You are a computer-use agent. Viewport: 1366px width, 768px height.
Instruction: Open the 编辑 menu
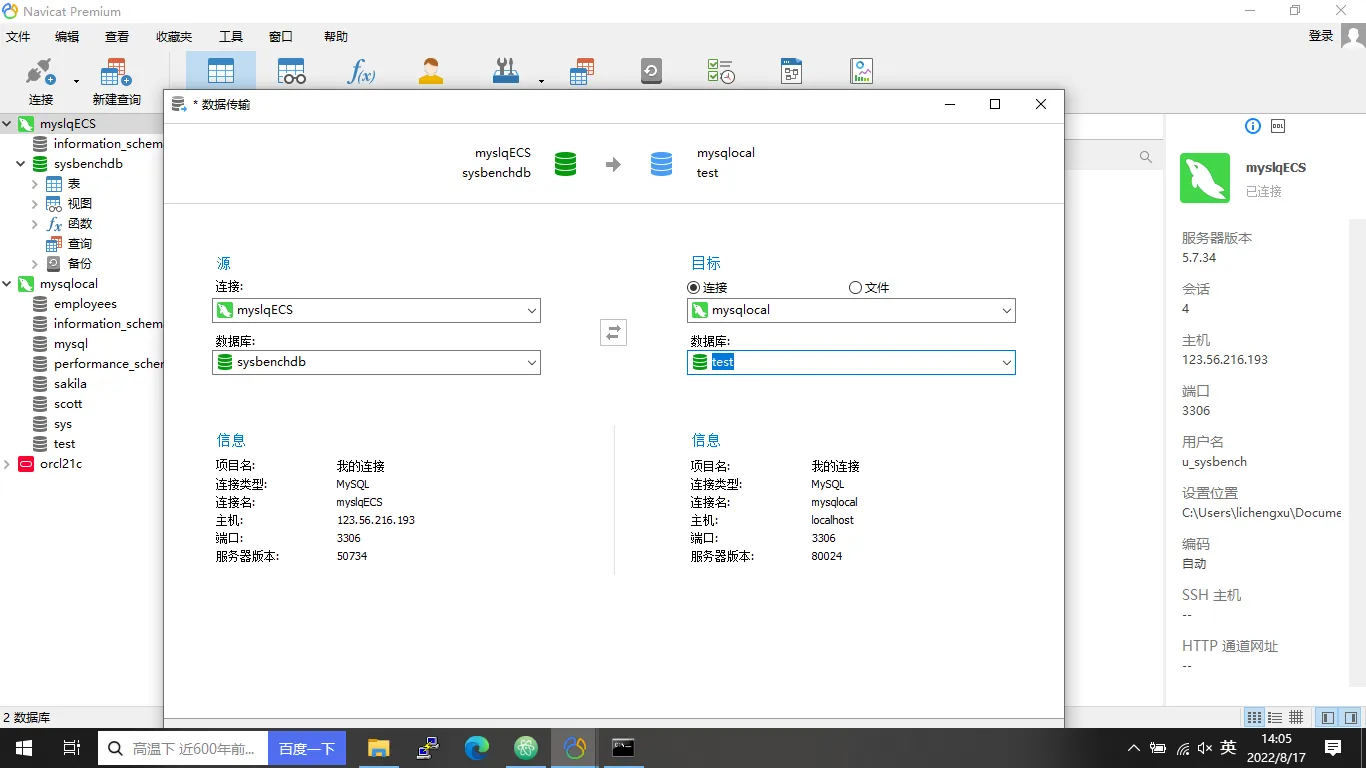[x=67, y=36]
